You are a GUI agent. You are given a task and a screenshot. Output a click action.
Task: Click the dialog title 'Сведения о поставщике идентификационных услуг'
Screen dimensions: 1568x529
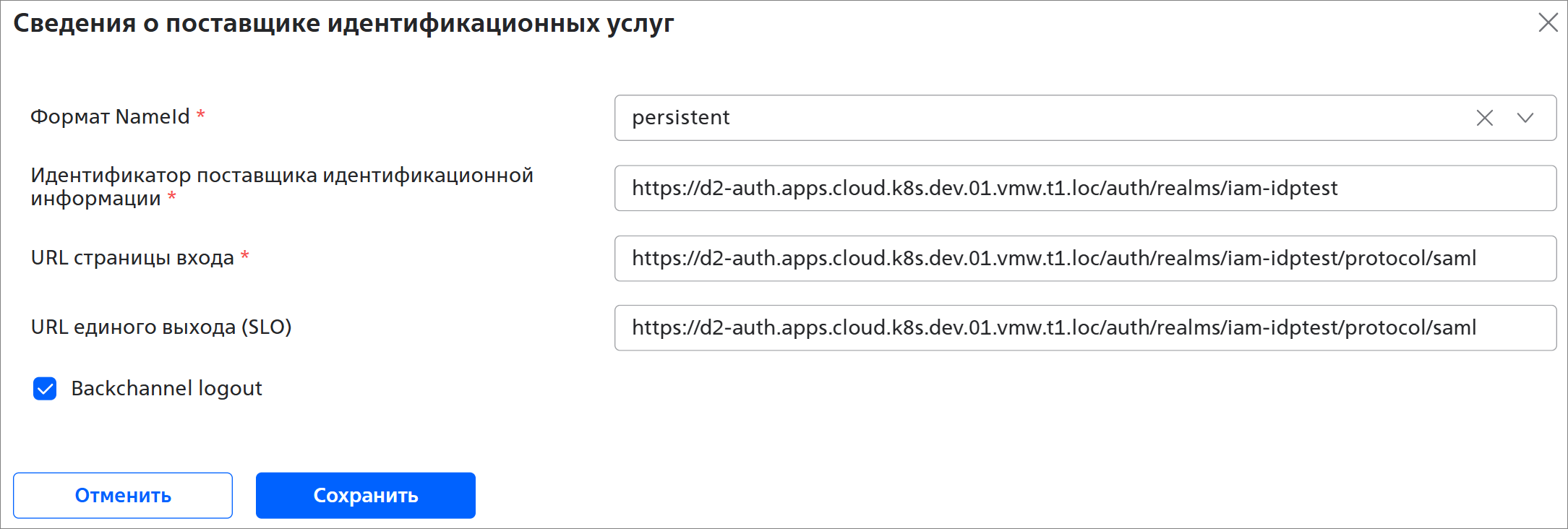coord(343,23)
